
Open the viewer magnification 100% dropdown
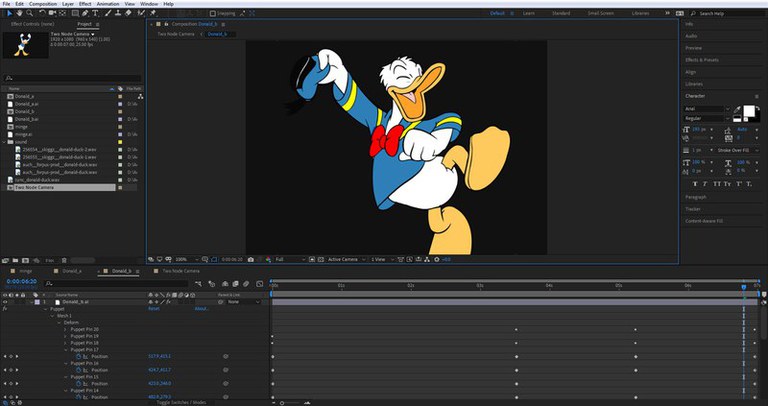(187, 259)
